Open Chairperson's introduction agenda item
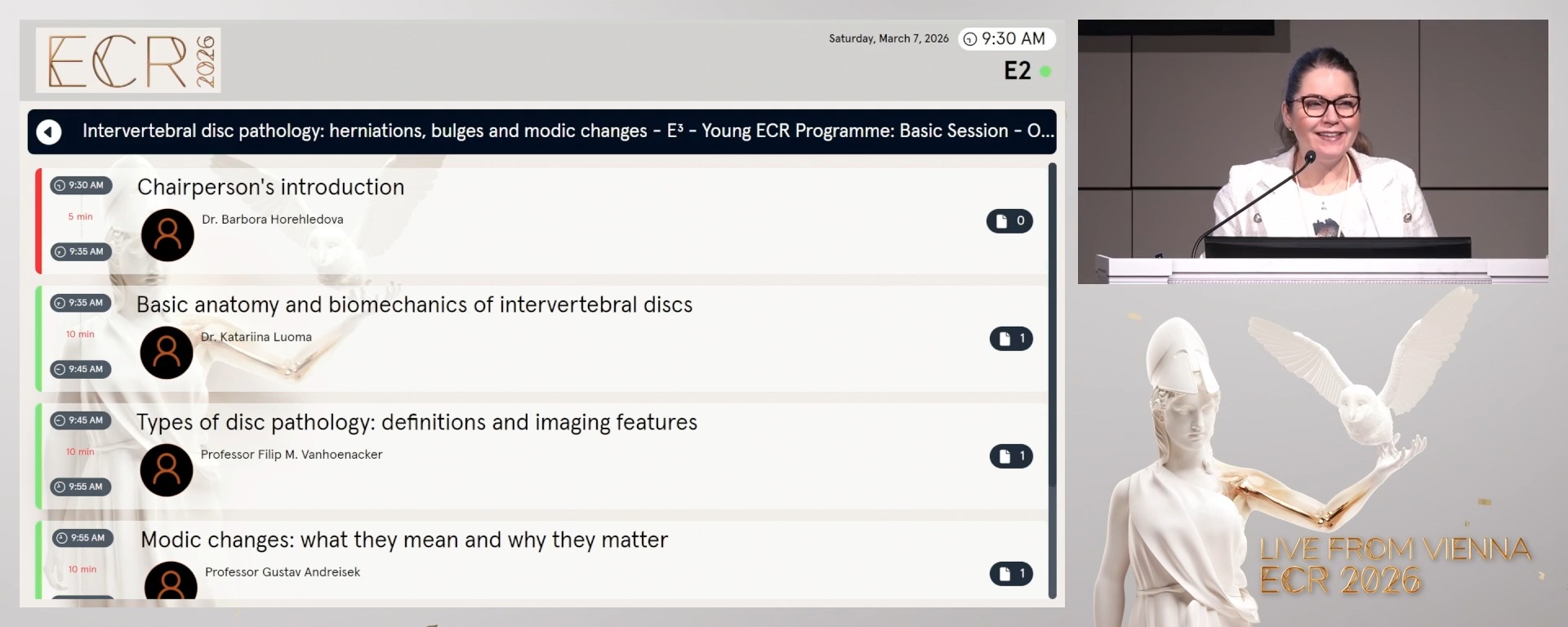 pos(270,187)
